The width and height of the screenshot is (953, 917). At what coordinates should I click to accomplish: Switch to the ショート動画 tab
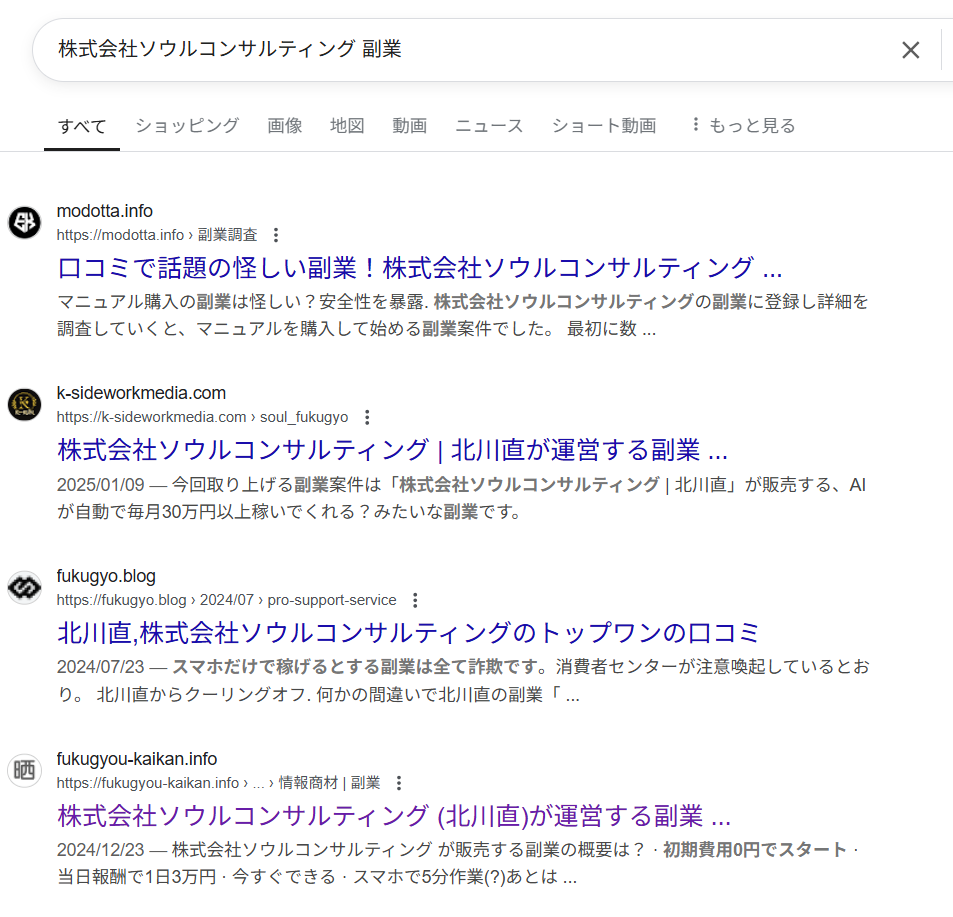click(x=604, y=126)
